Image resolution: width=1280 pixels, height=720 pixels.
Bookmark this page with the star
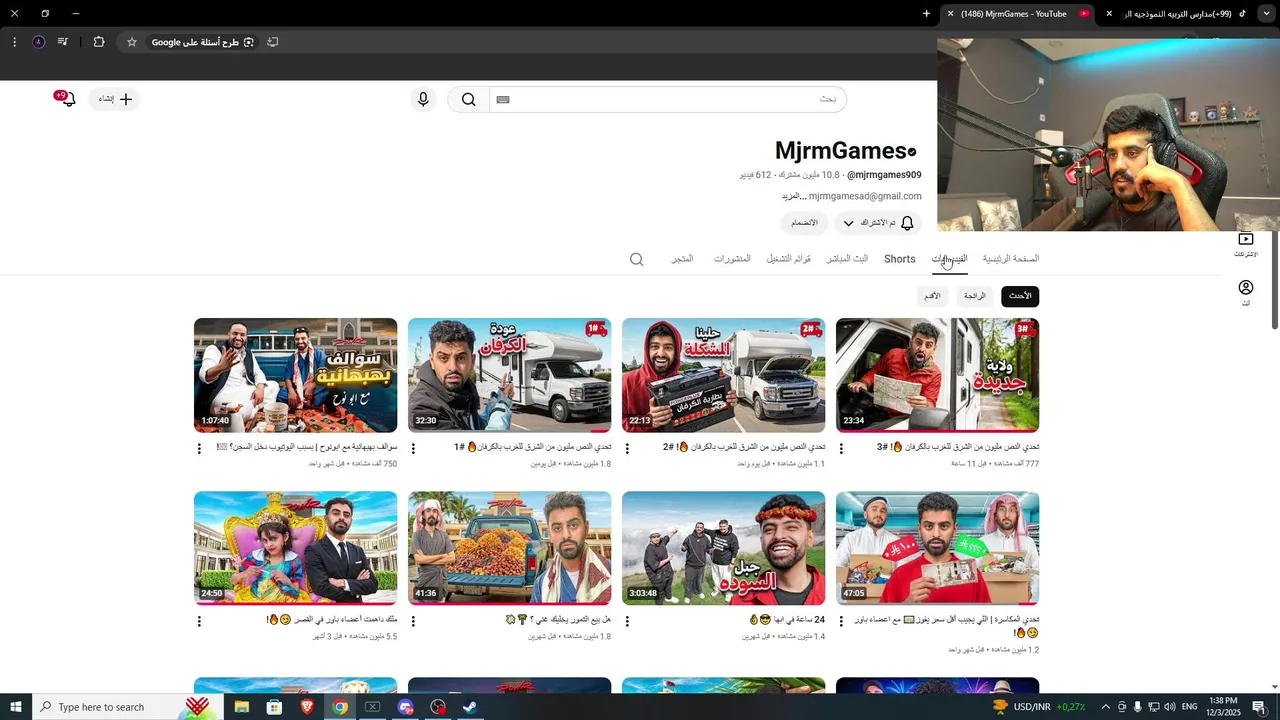pos(131,42)
